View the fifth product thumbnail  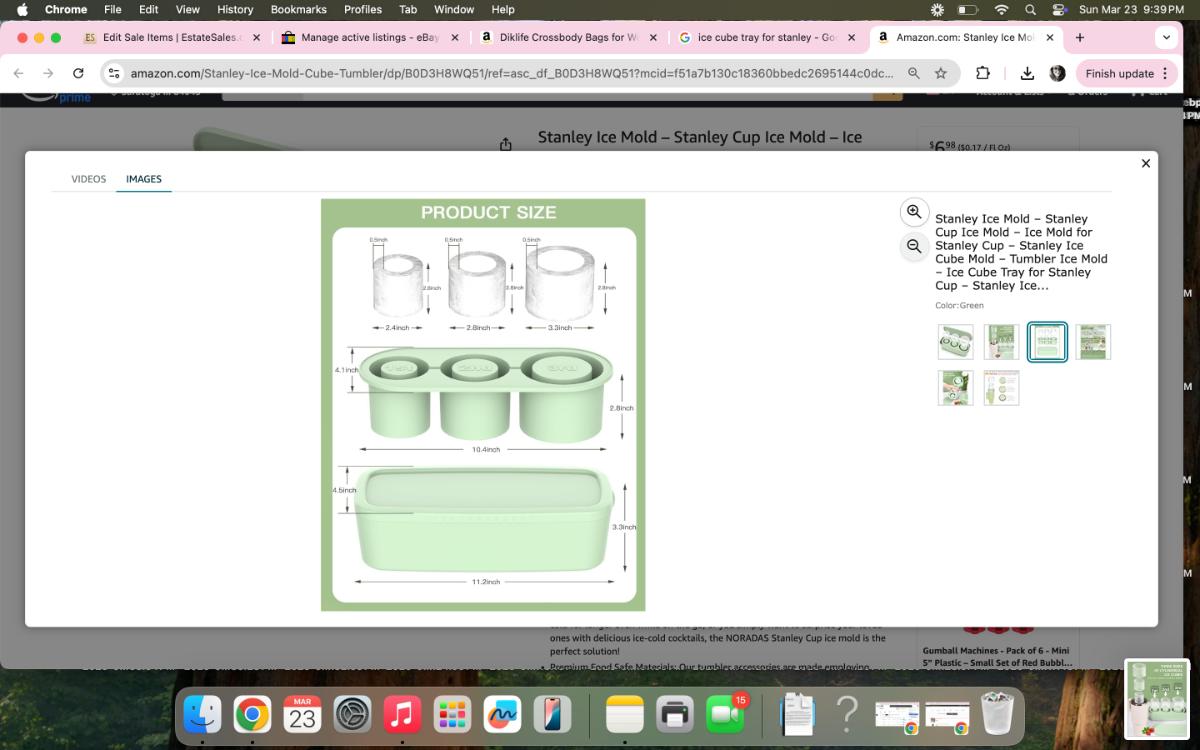click(x=955, y=388)
